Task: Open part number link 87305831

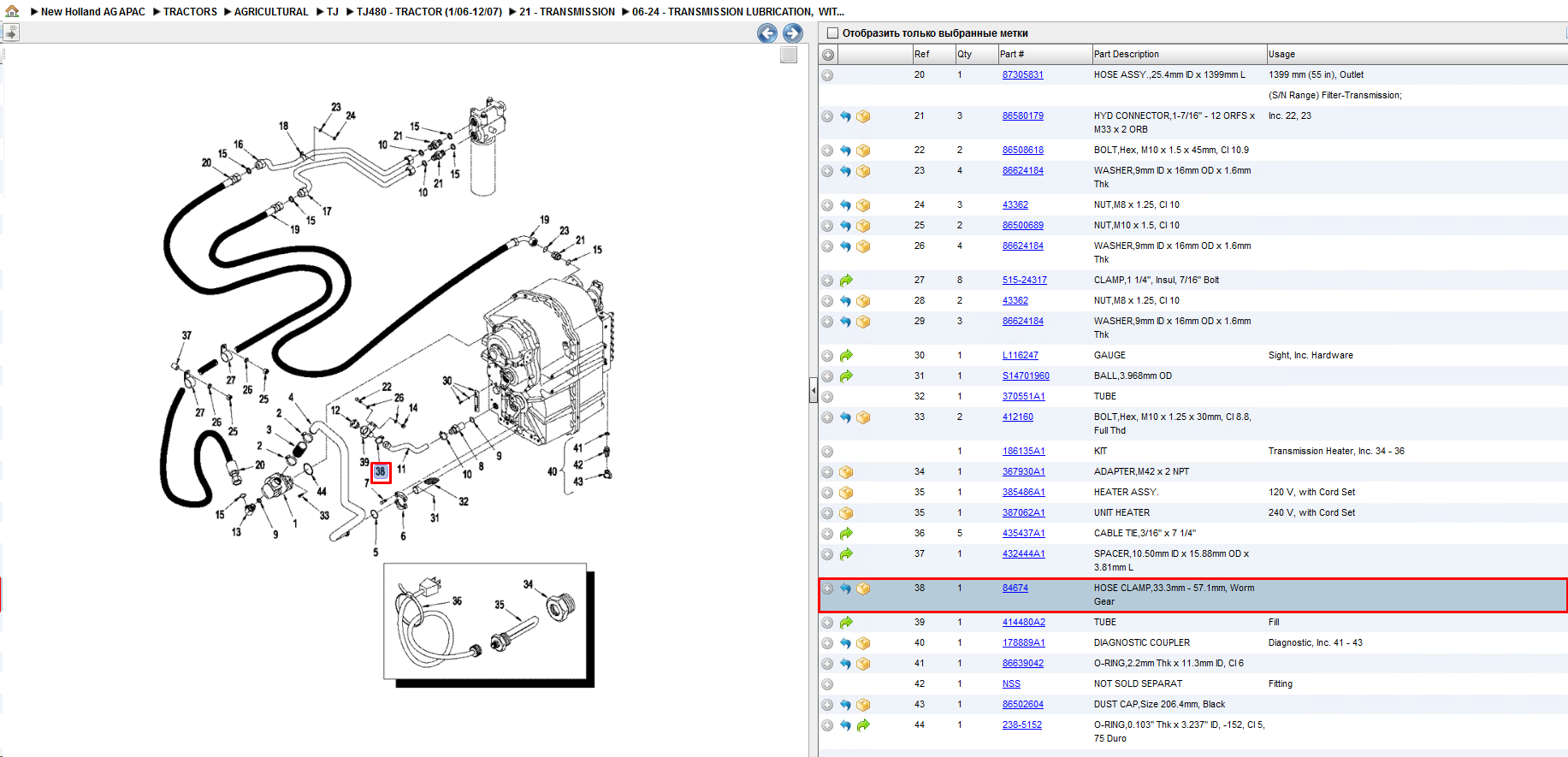Action: (1022, 75)
